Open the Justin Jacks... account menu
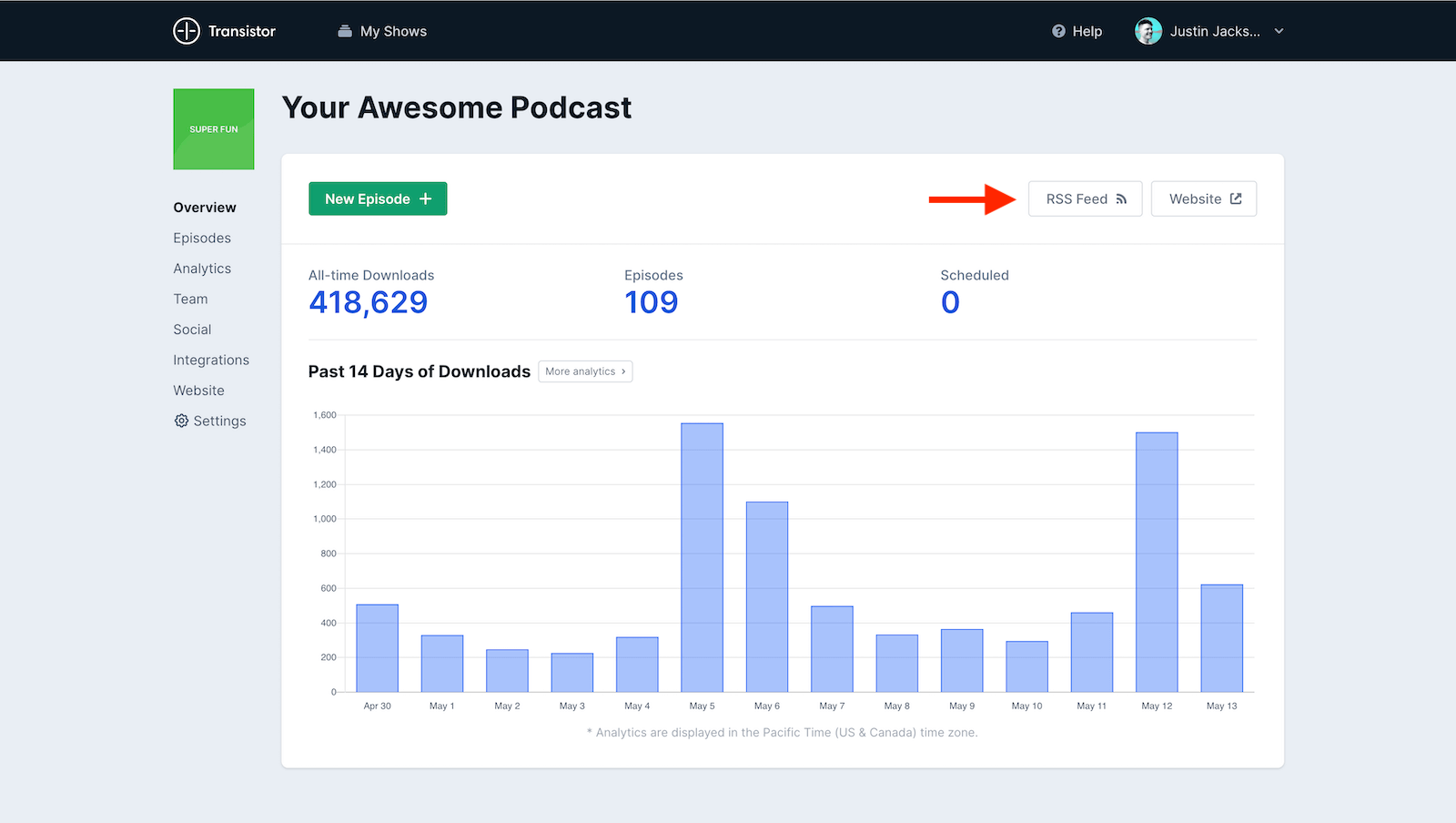 pos(1214,31)
